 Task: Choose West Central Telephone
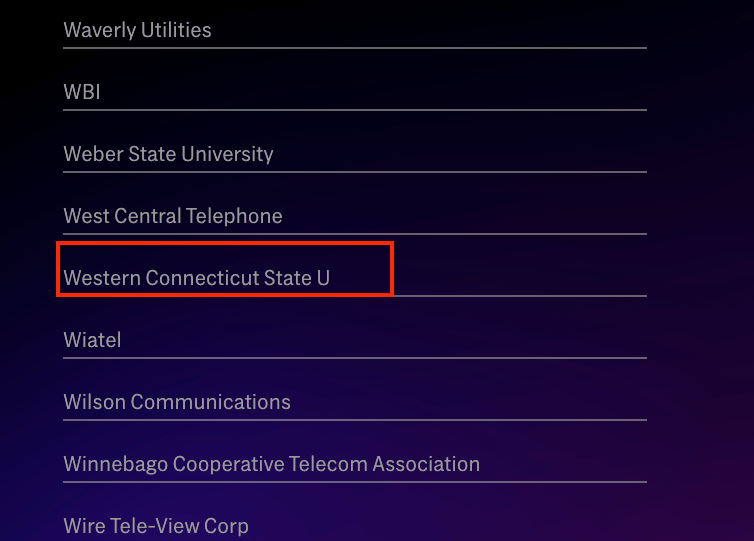coord(173,216)
